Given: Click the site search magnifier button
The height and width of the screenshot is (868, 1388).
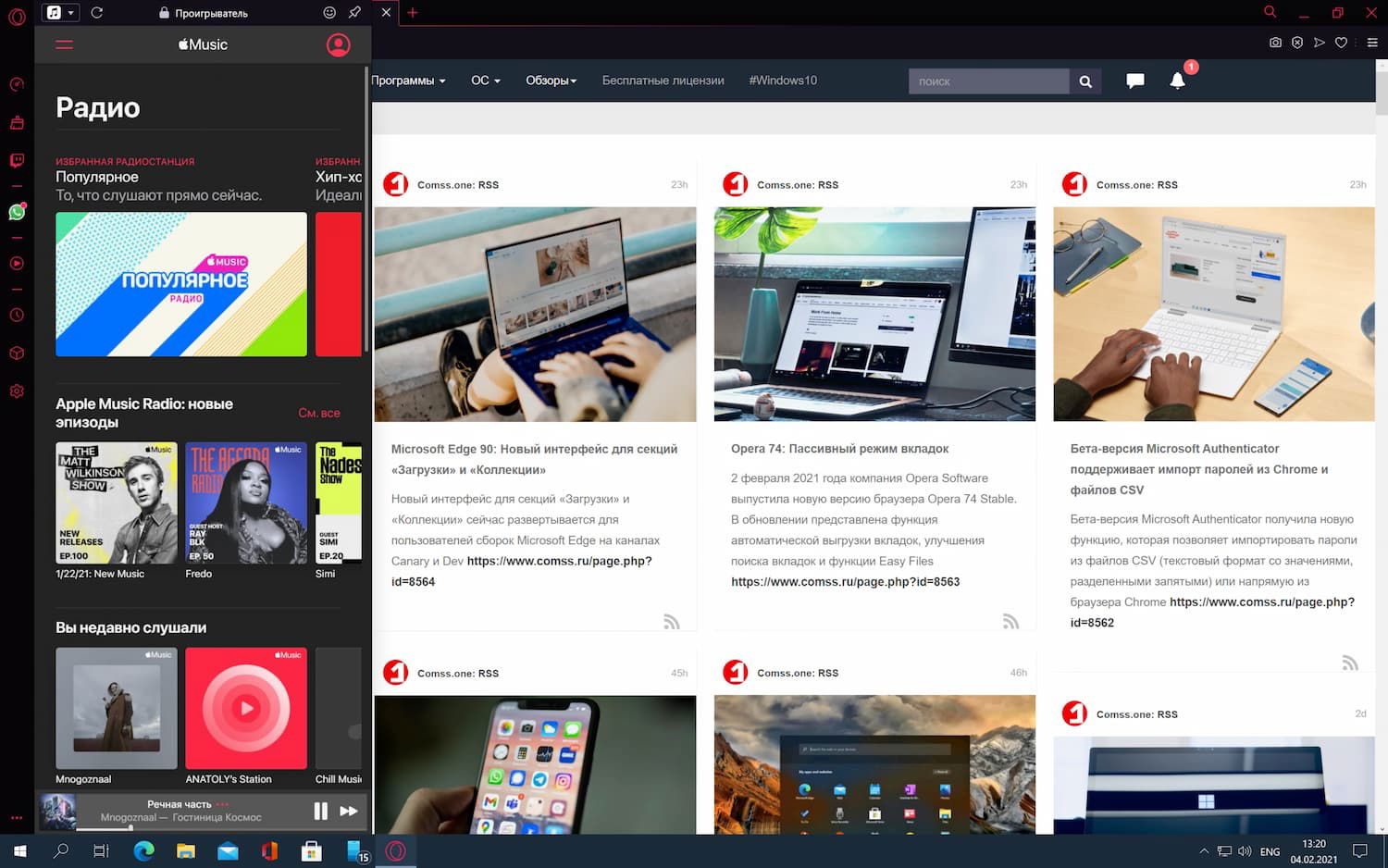Looking at the screenshot, I should [1085, 81].
